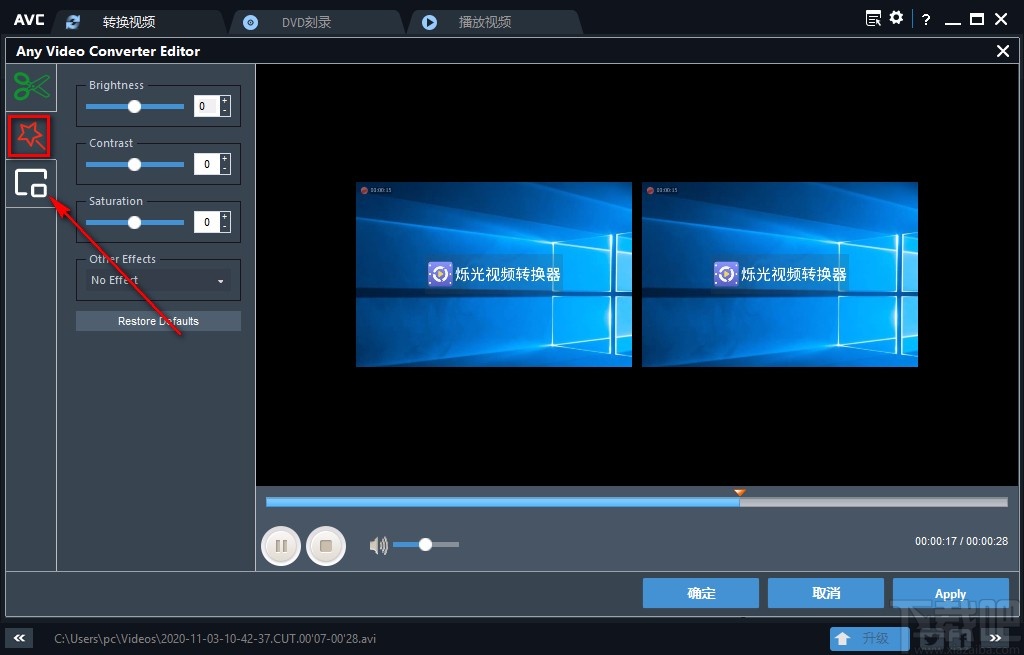This screenshot has width=1024, height=655.
Task: Mute audio using the speaker icon
Action: pos(378,544)
